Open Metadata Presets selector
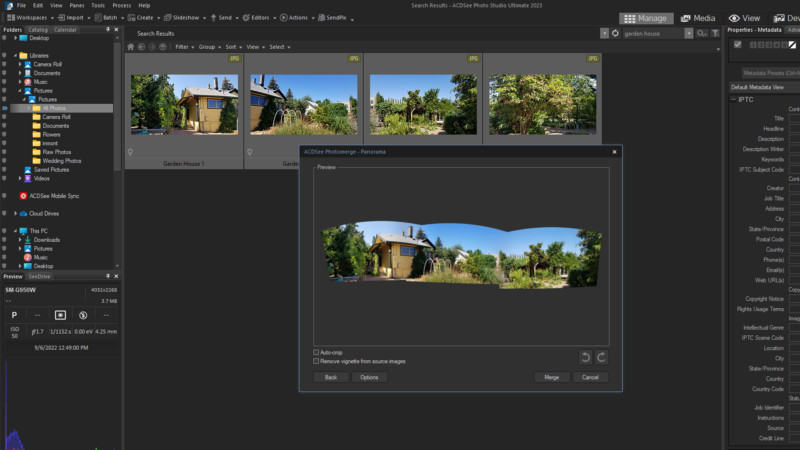Image resolution: width=800 pixels, height=450 pixels. pos(770,73)
